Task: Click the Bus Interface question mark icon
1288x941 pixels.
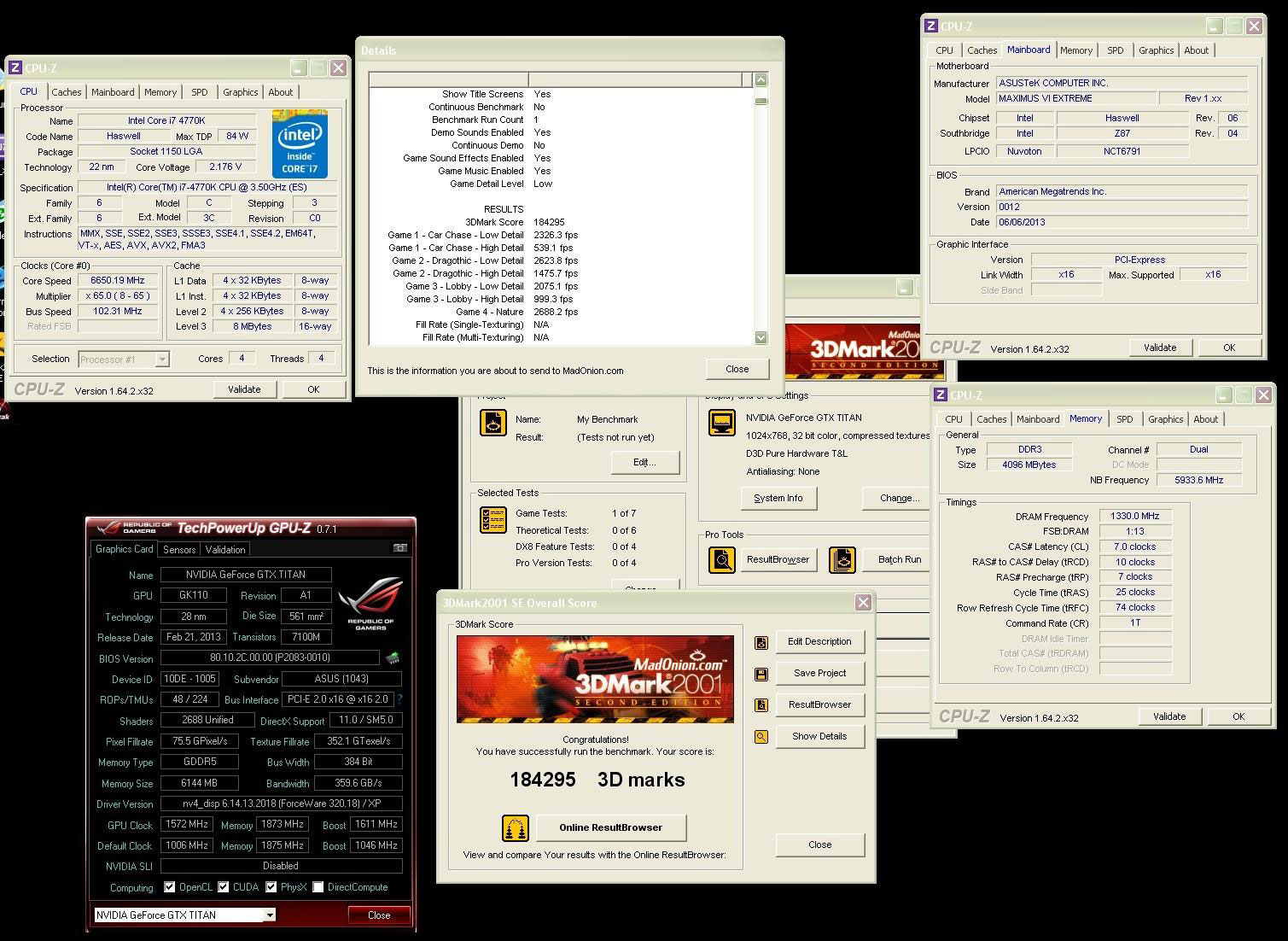Action: 399,699
